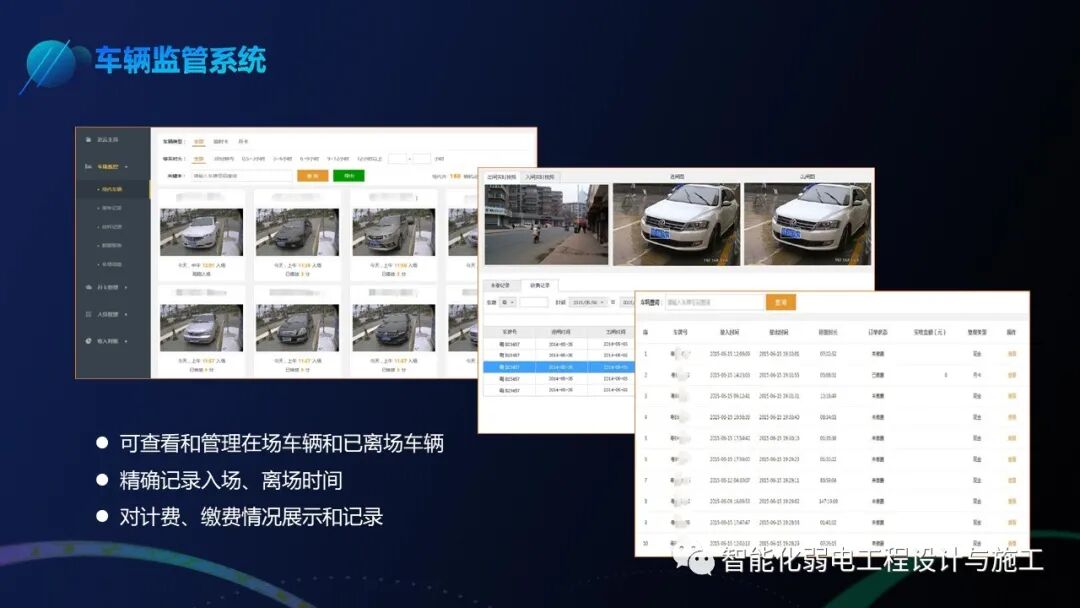This screenshot has height=608, width=1080.
Task: Choose the underlined first option in the parking-duration filter row
Action: tap(199, 159)
